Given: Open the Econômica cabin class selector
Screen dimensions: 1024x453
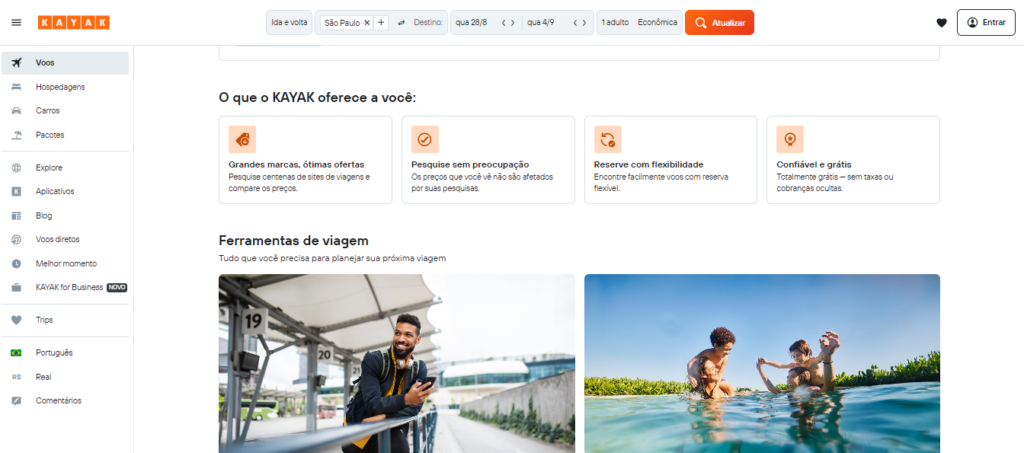Looking at the screenshot, I should click(658, 22).
